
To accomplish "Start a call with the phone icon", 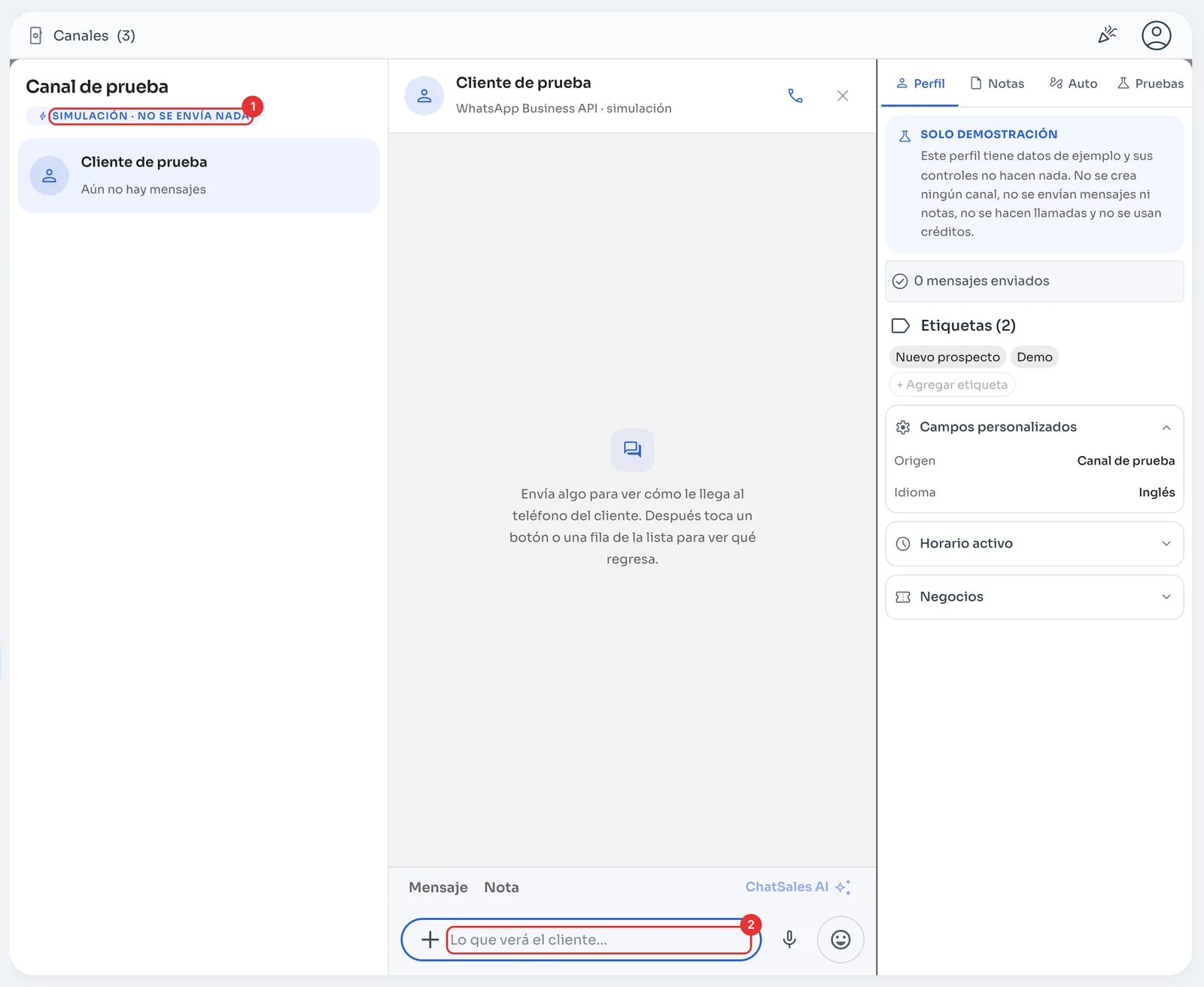I will [795, 96].
